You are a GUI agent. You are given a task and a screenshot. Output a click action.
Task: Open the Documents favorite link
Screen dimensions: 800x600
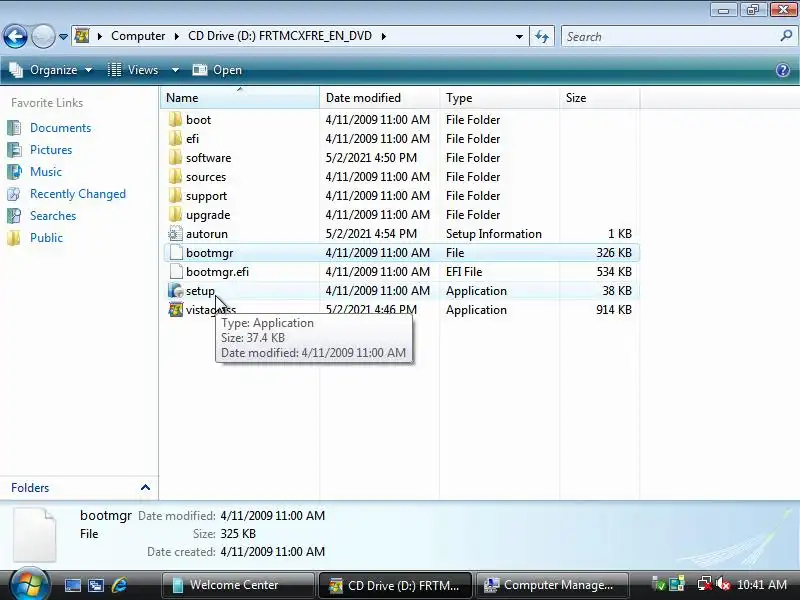[x=60, y=128]
